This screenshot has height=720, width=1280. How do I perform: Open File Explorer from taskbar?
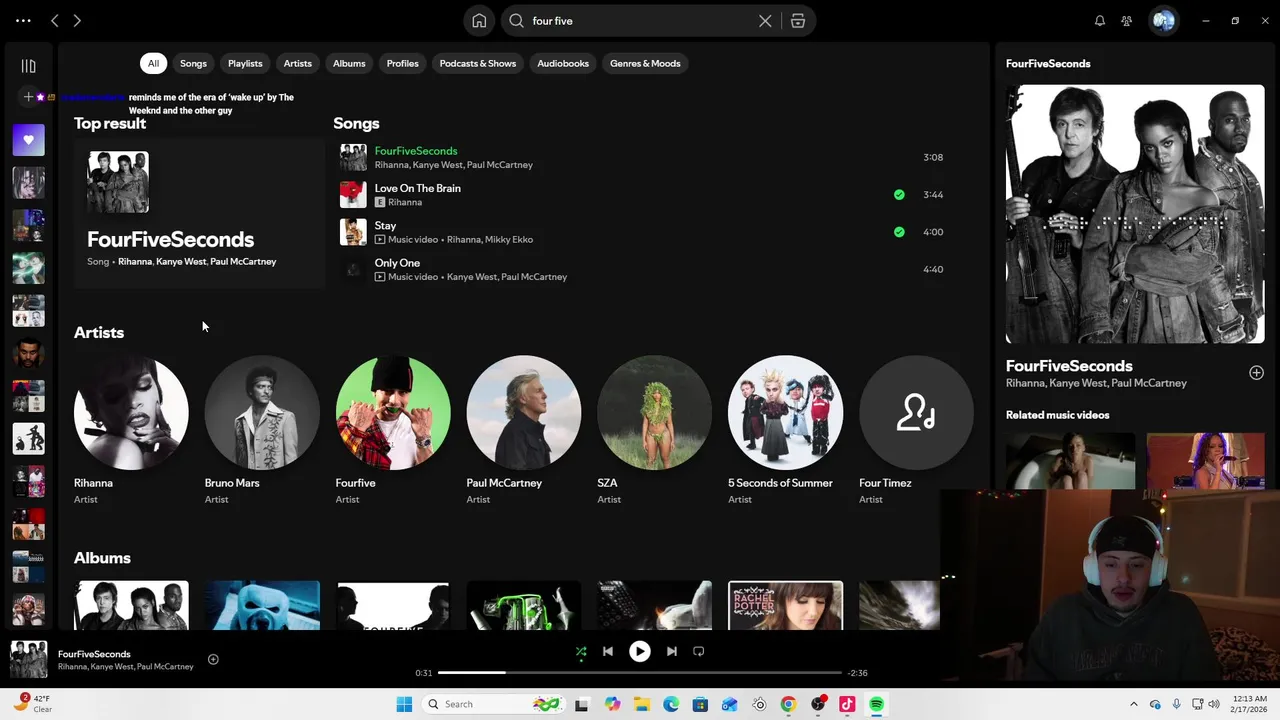click(641, 704)
